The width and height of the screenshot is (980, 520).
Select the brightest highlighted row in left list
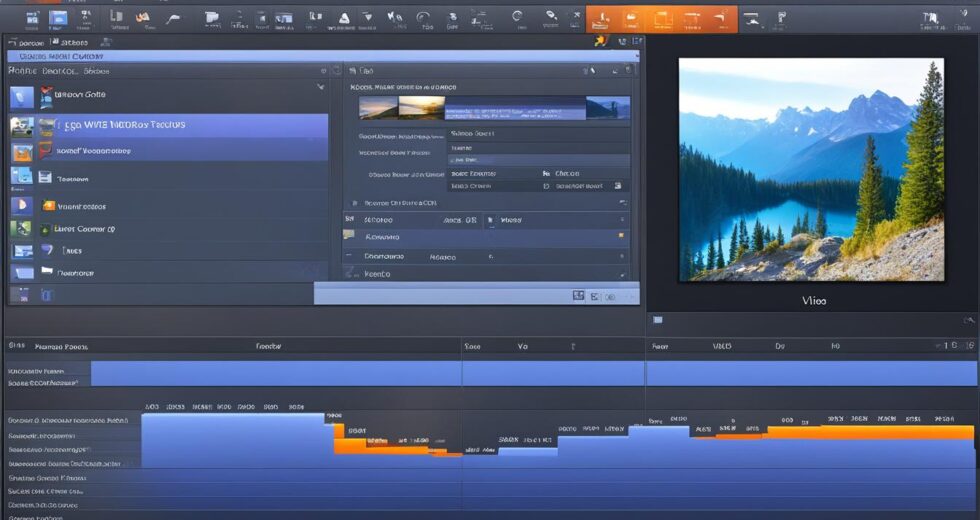[x=168, y=125]
